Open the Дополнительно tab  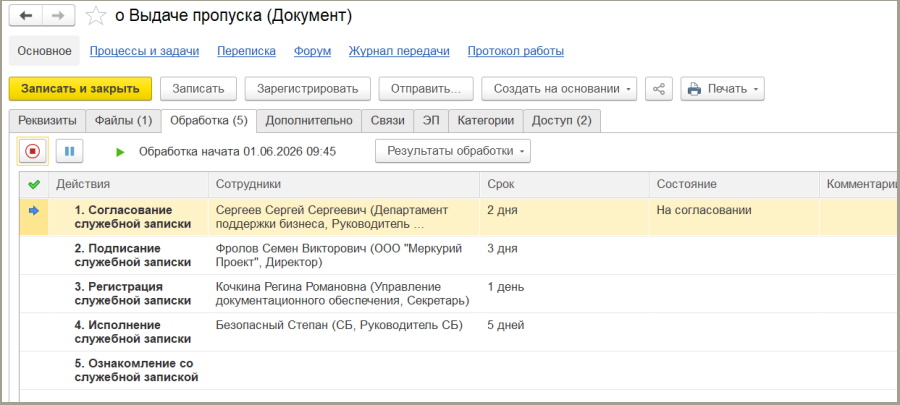[309, 120]
